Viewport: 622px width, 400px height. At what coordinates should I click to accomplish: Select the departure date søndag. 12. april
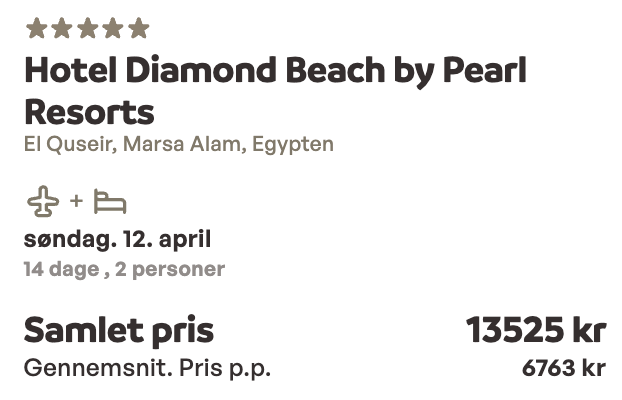(x=117, y=240)
